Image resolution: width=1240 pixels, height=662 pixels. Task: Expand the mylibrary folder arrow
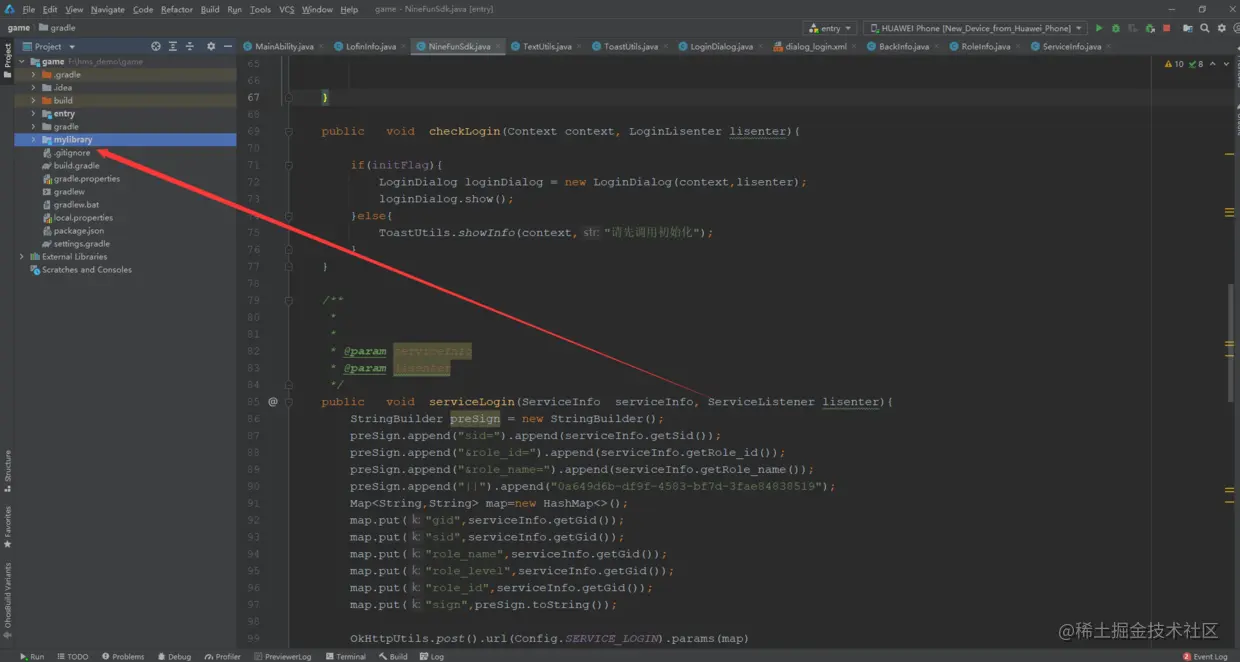pos(33,140)
